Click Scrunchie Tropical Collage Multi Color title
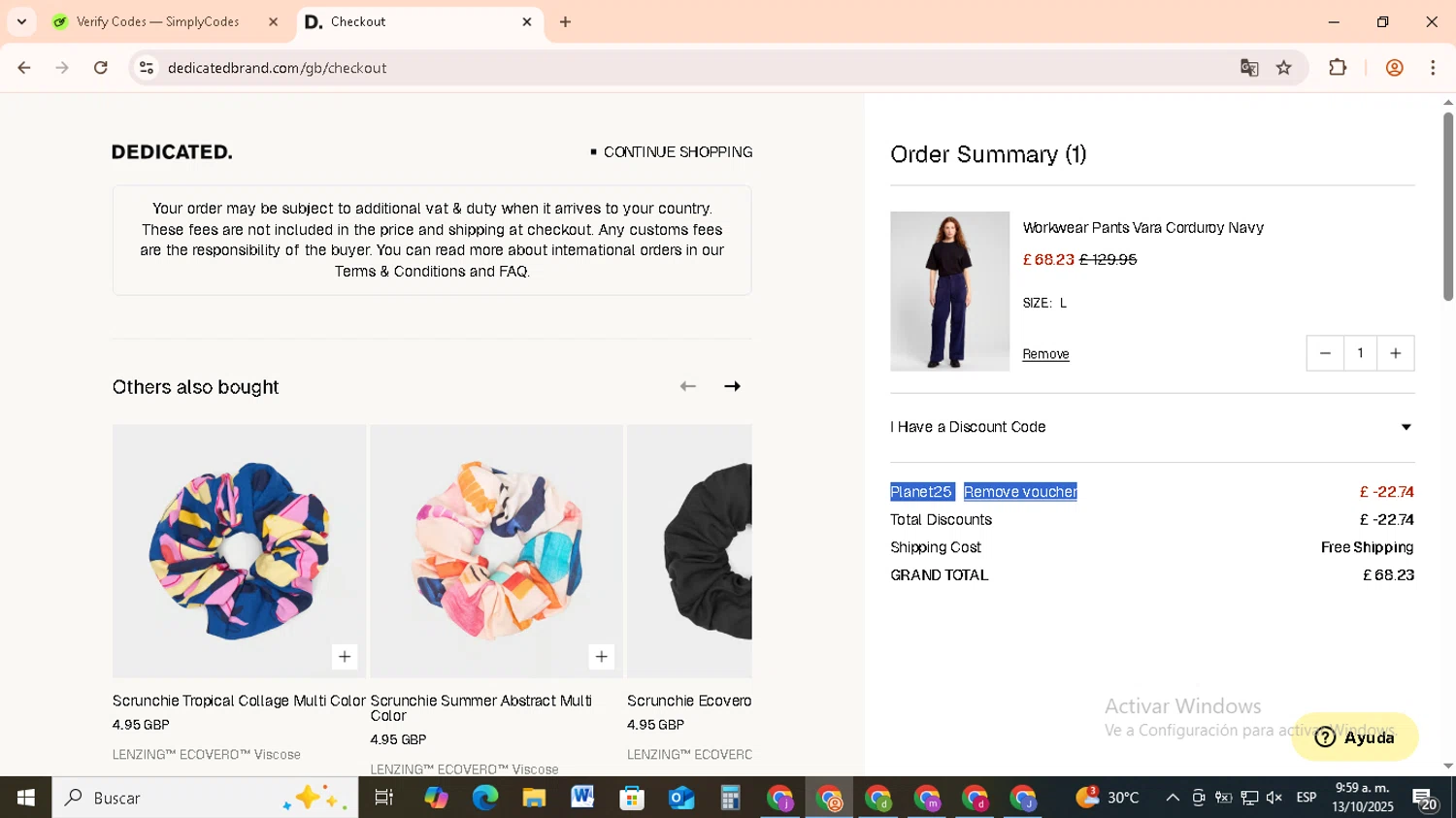The width and height of the screenshot is (1456, 818). [x=239, y=701]
